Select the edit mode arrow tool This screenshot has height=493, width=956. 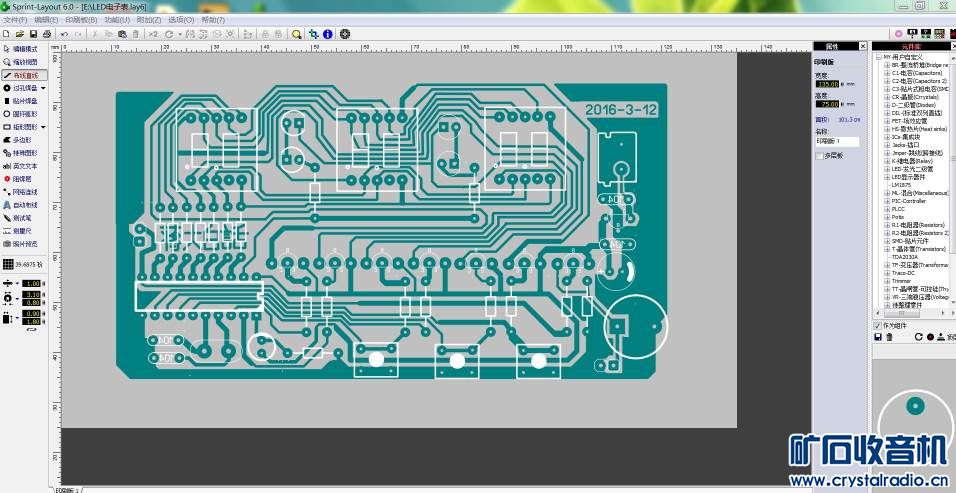tap(22, 49)
